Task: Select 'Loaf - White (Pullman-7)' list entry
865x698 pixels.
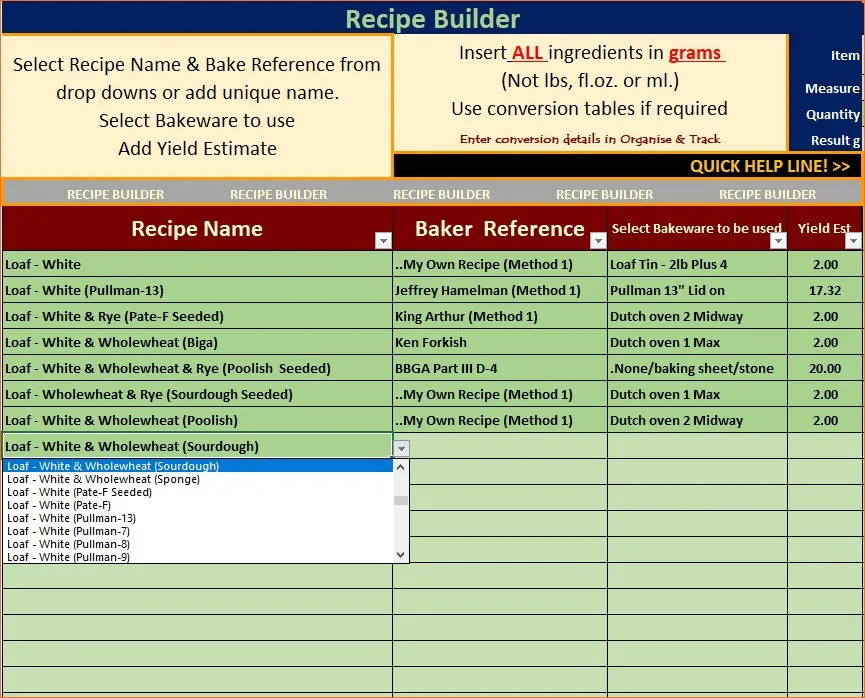Action: pyautogui.click(x=68, y=531)
